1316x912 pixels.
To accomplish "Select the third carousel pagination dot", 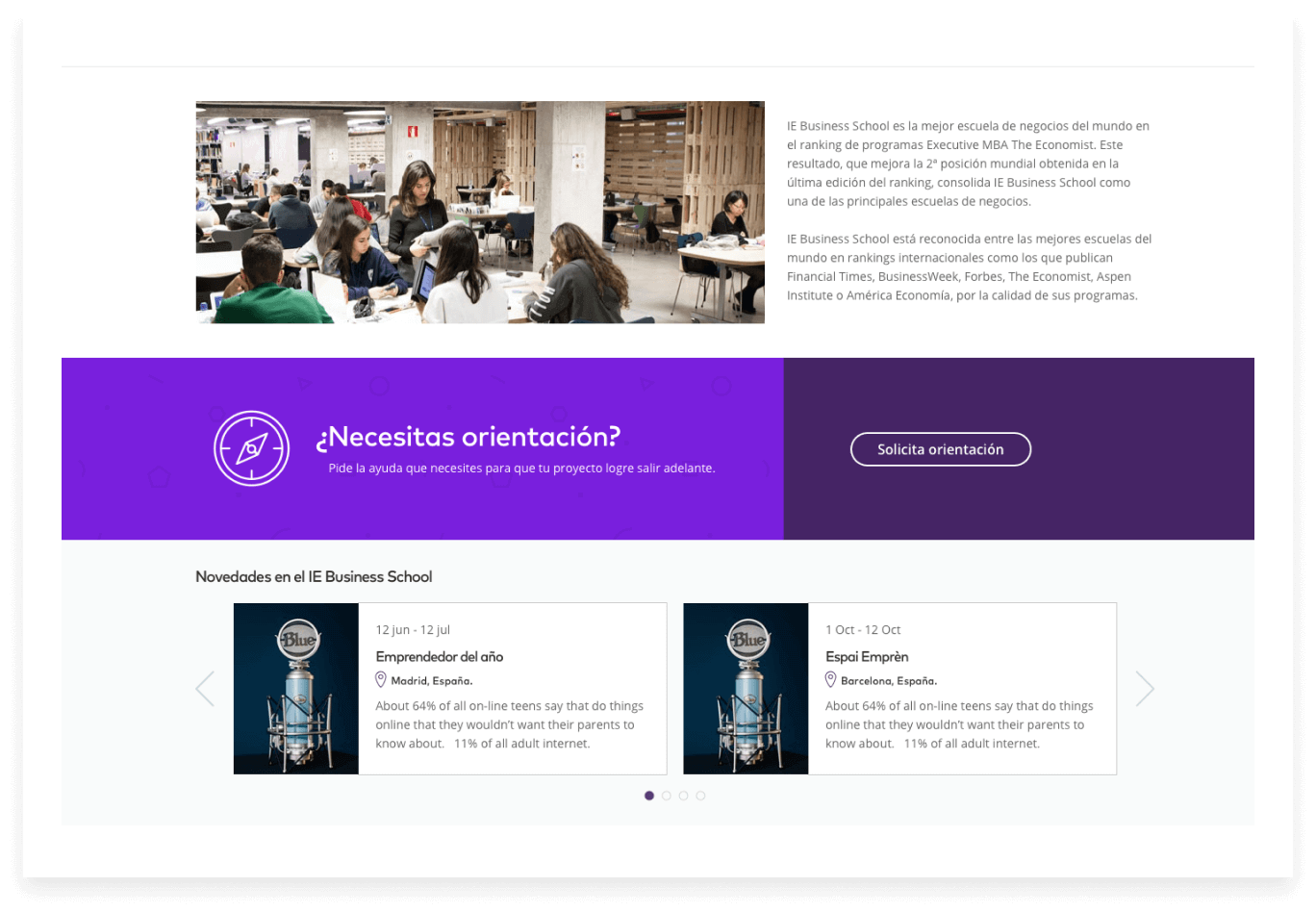I will coord(683,796).
